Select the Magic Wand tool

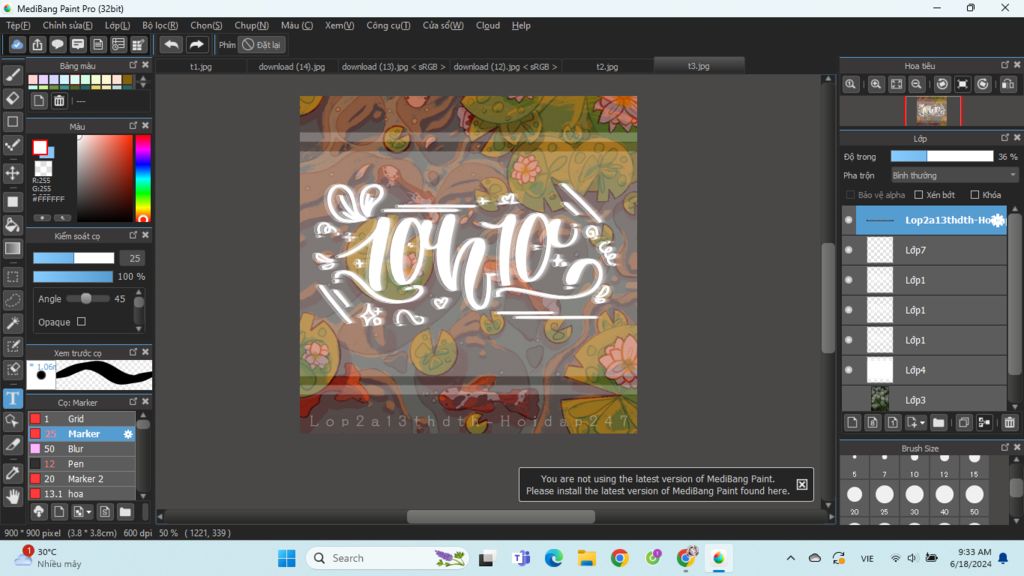pyautogui.click(x=12, y=323)
